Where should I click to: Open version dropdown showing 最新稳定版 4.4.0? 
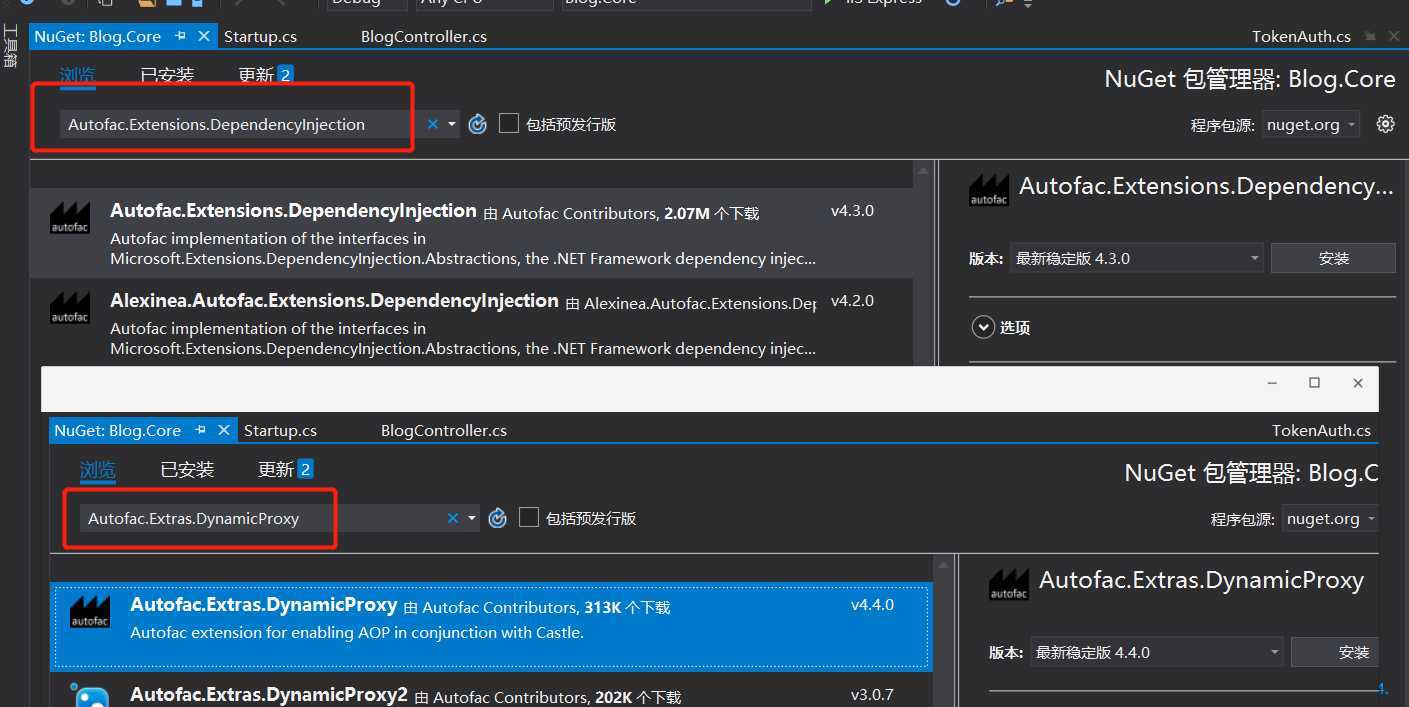click(x=1157, y=652)
